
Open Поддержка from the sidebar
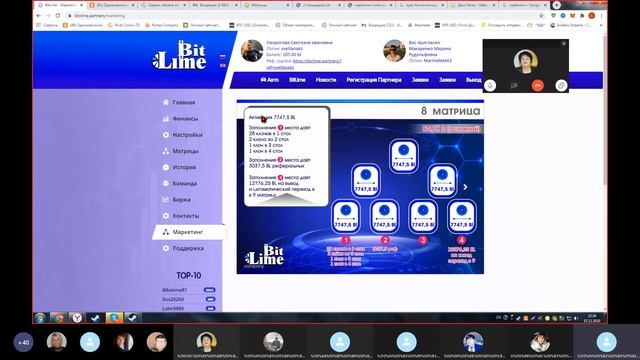[x=183, y=248]
